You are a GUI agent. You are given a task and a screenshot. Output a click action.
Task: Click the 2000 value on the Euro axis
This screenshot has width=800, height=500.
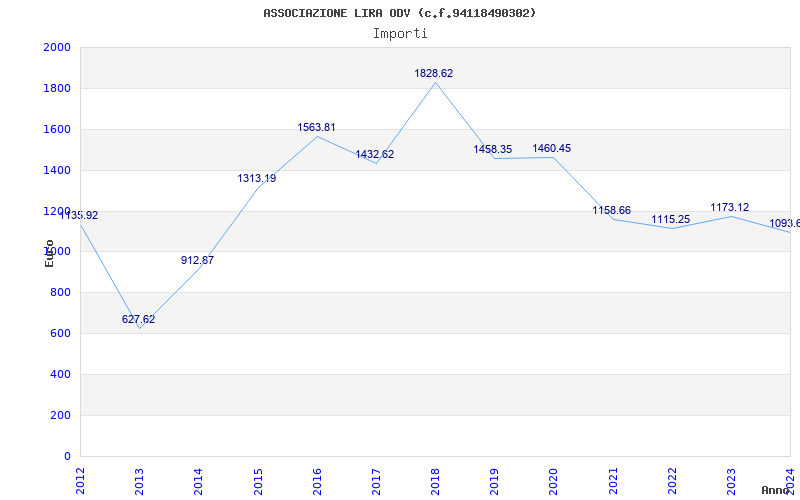57,47
